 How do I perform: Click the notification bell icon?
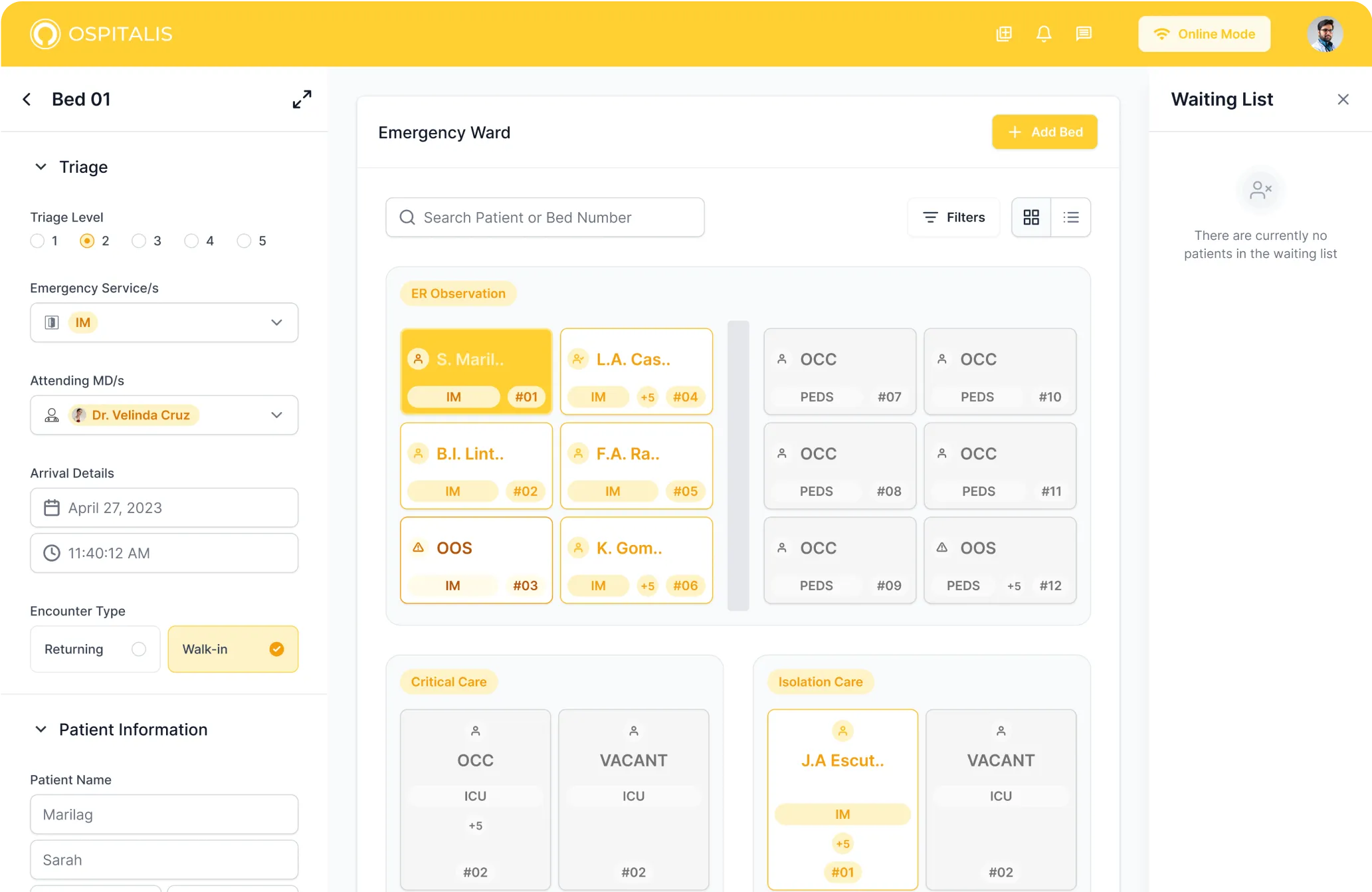click(1044, 34)
